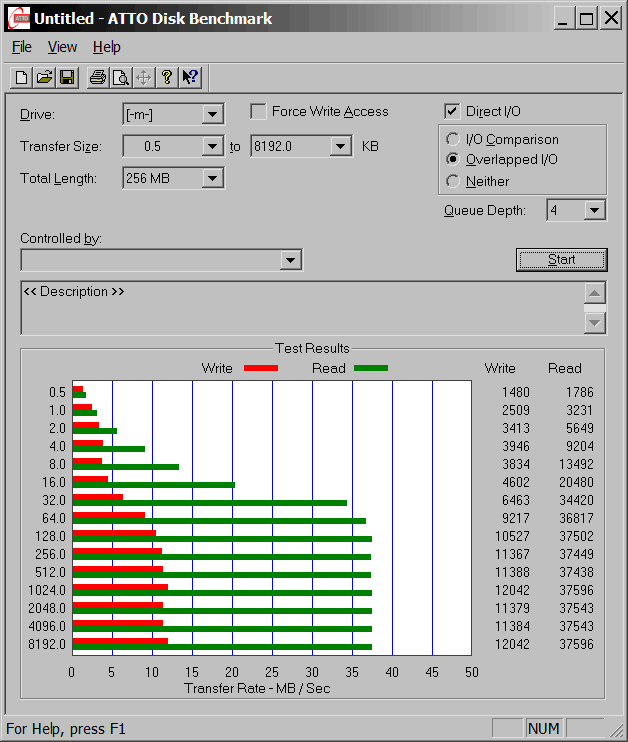The image size is (628, 742).
Task: Open the Queue Depth dropdown
Action: 595,210
